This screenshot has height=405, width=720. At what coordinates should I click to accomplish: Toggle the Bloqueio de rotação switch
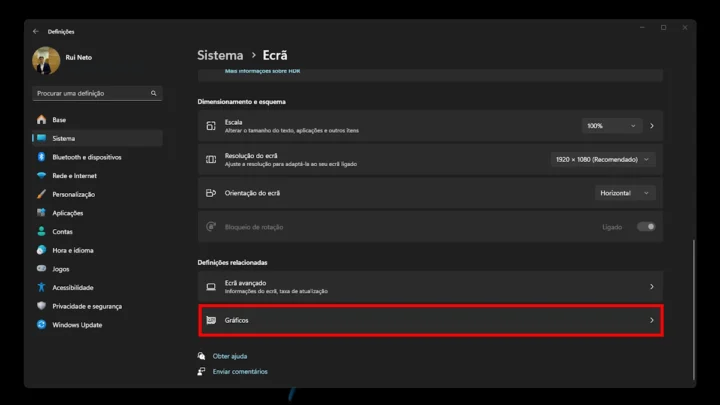(646, 227)
